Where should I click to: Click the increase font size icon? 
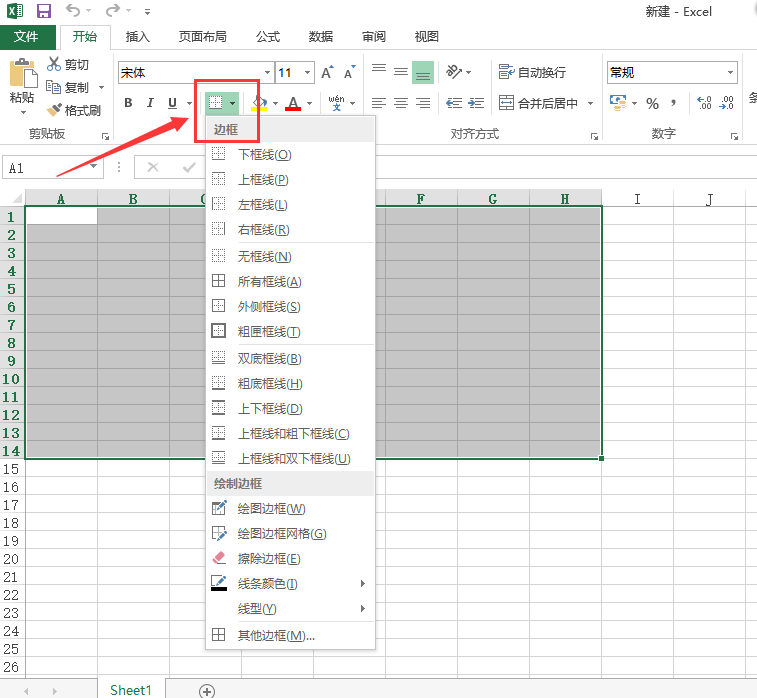click(327, 73)
